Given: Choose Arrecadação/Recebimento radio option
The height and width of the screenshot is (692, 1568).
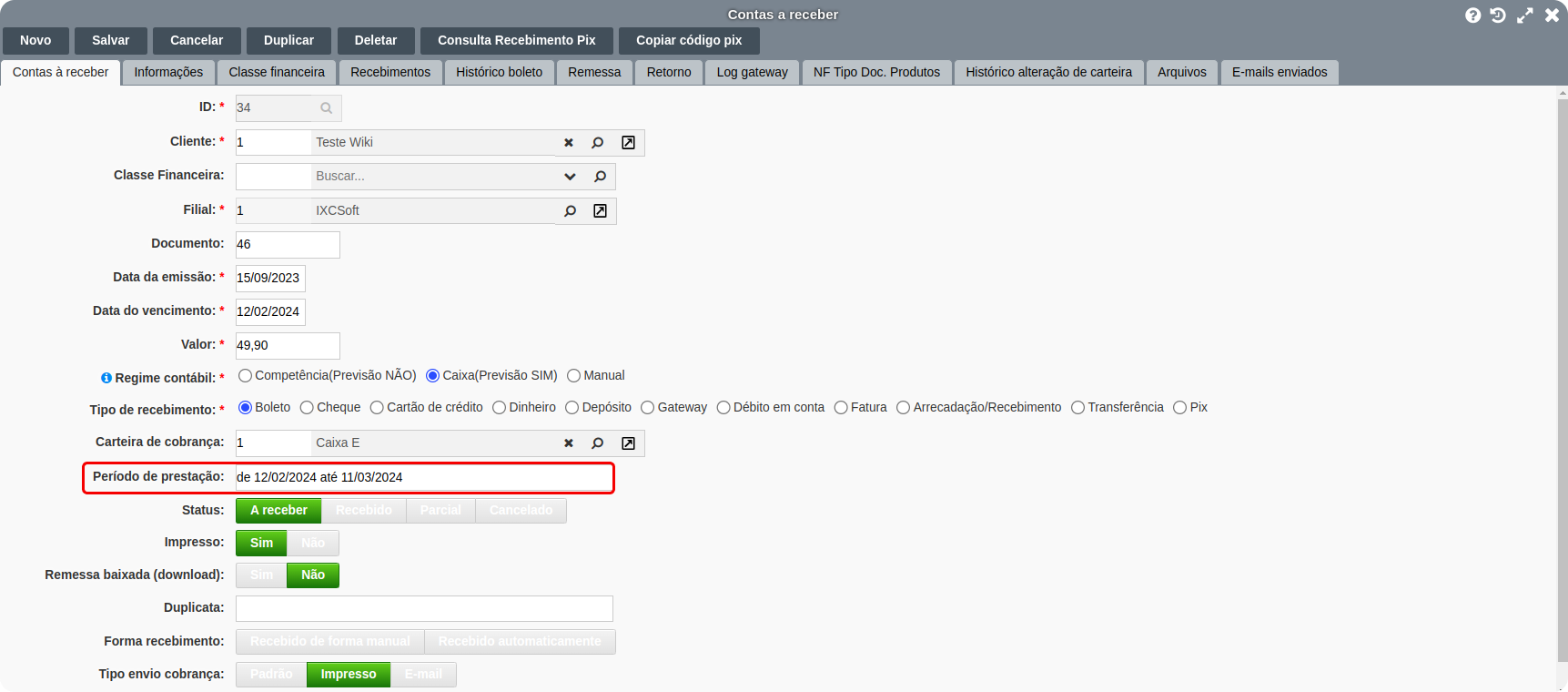Looking at the screenshot, I should pyautogui.click(x=904, y=408).
